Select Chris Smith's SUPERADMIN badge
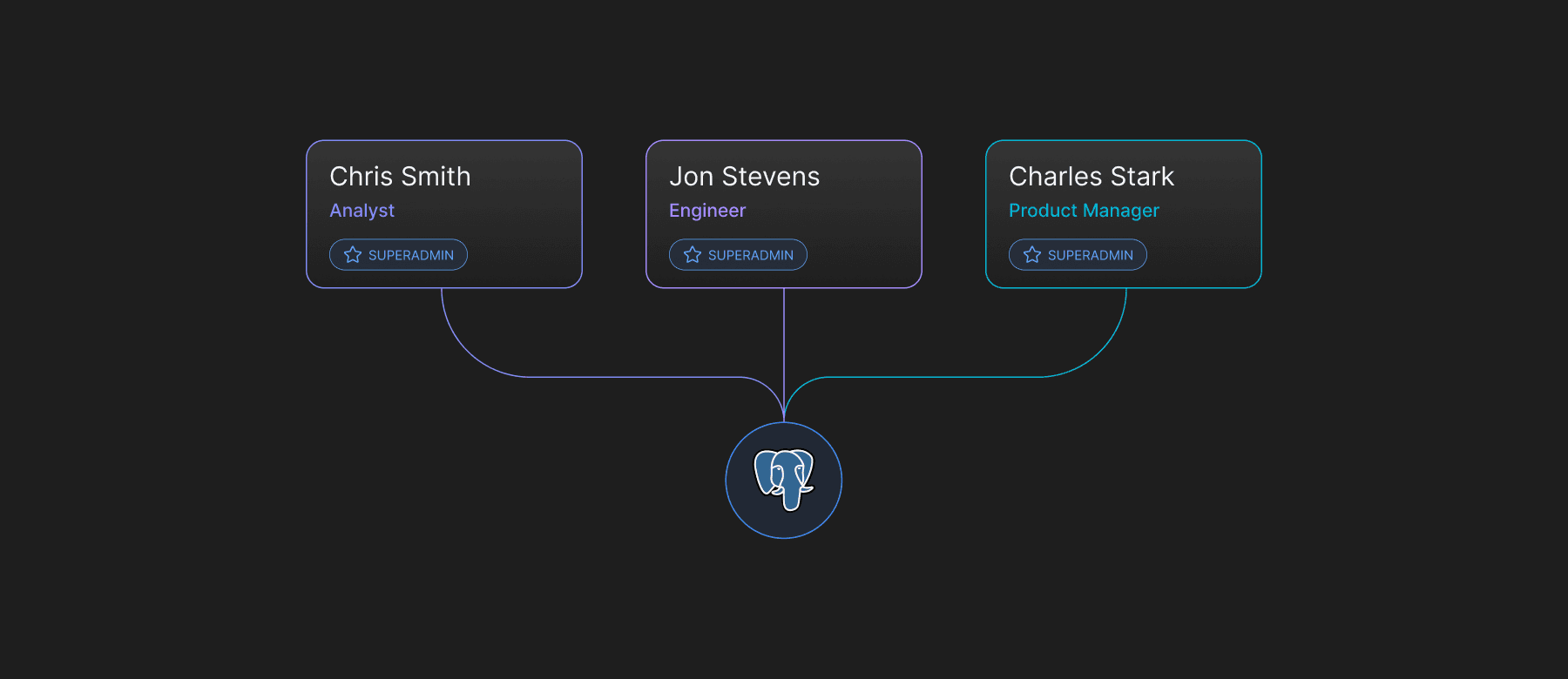 click(398, 255)
